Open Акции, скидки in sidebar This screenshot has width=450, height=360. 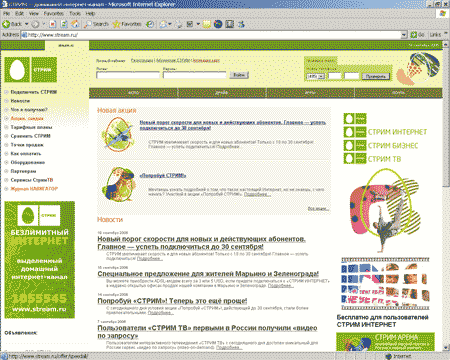click(27, 118)
